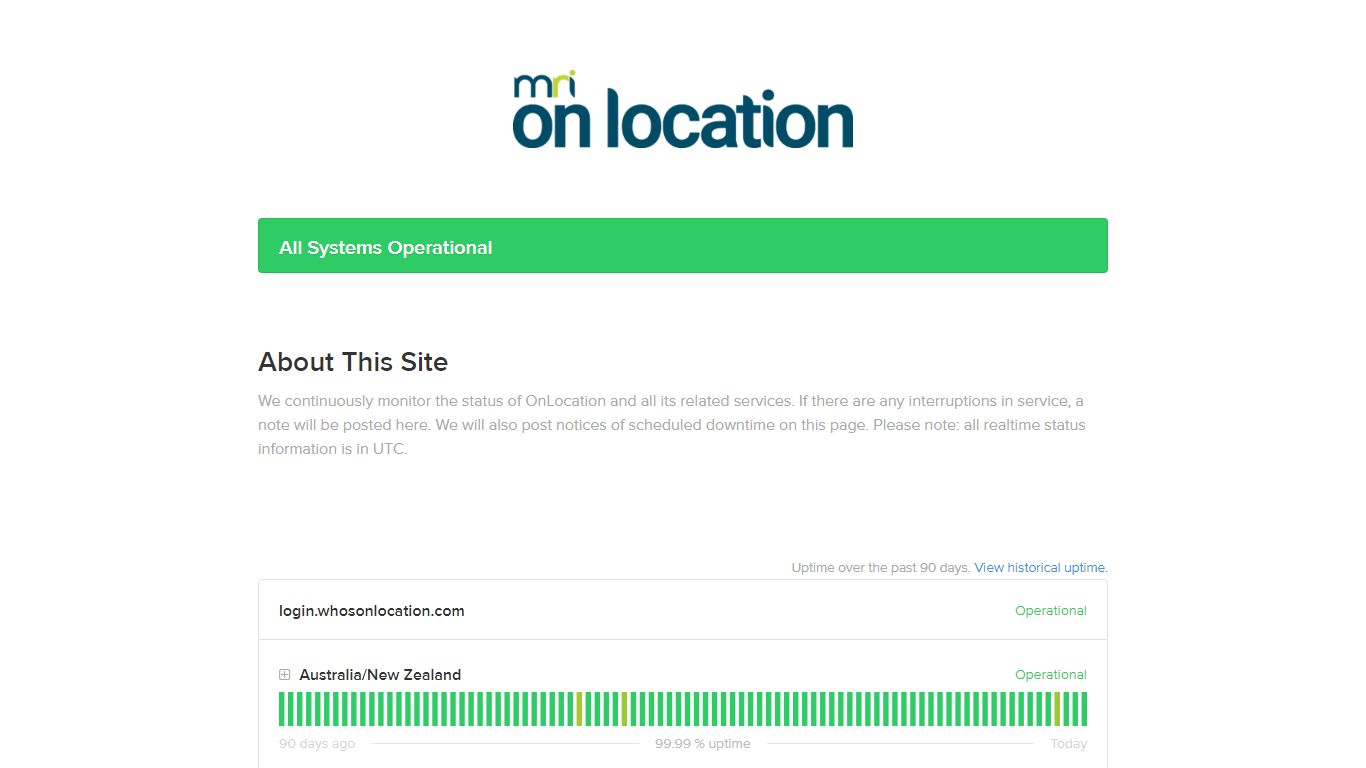1366x768 pixels.
Task: Select the login.whosonlocation.com component name
Action: pos(372,611)
